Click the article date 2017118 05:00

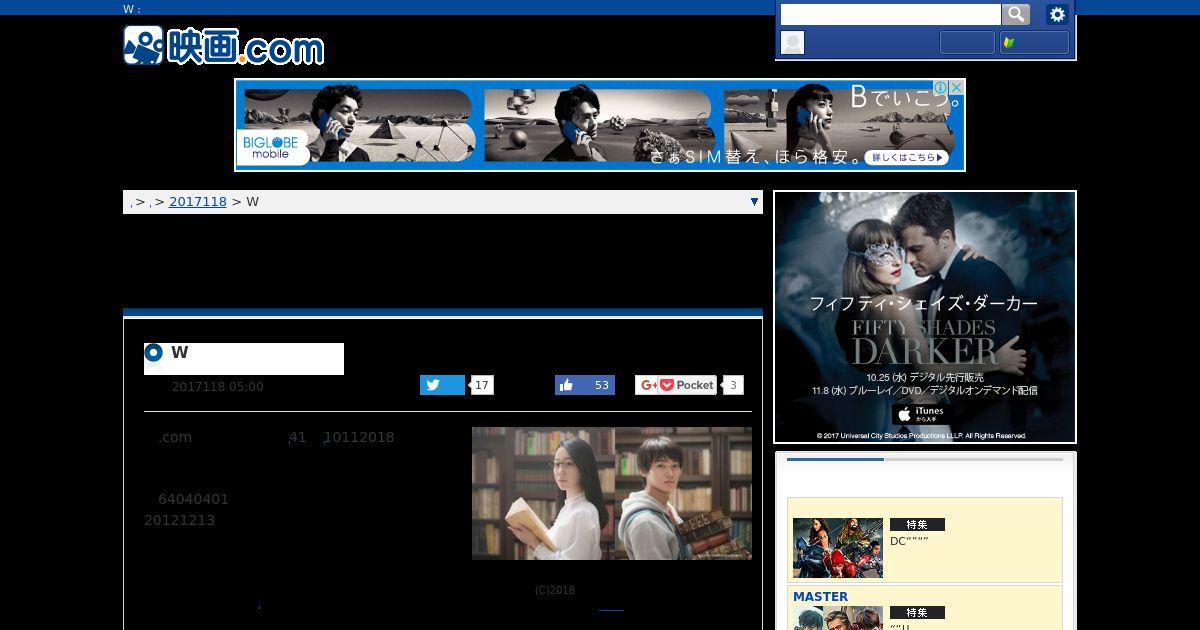tap(218, 387)
